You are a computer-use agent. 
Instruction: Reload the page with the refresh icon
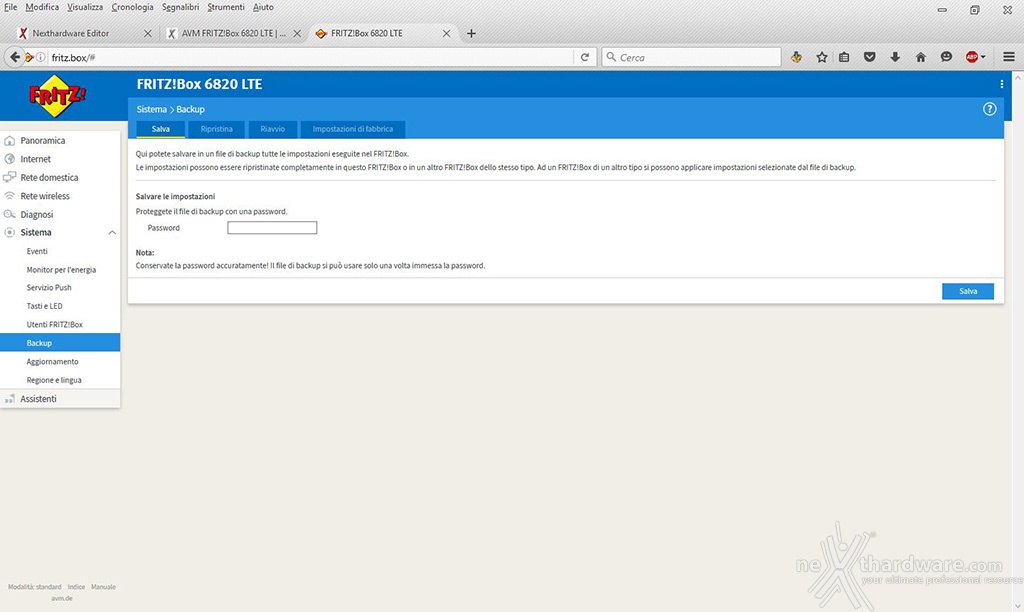pos(584,57)
